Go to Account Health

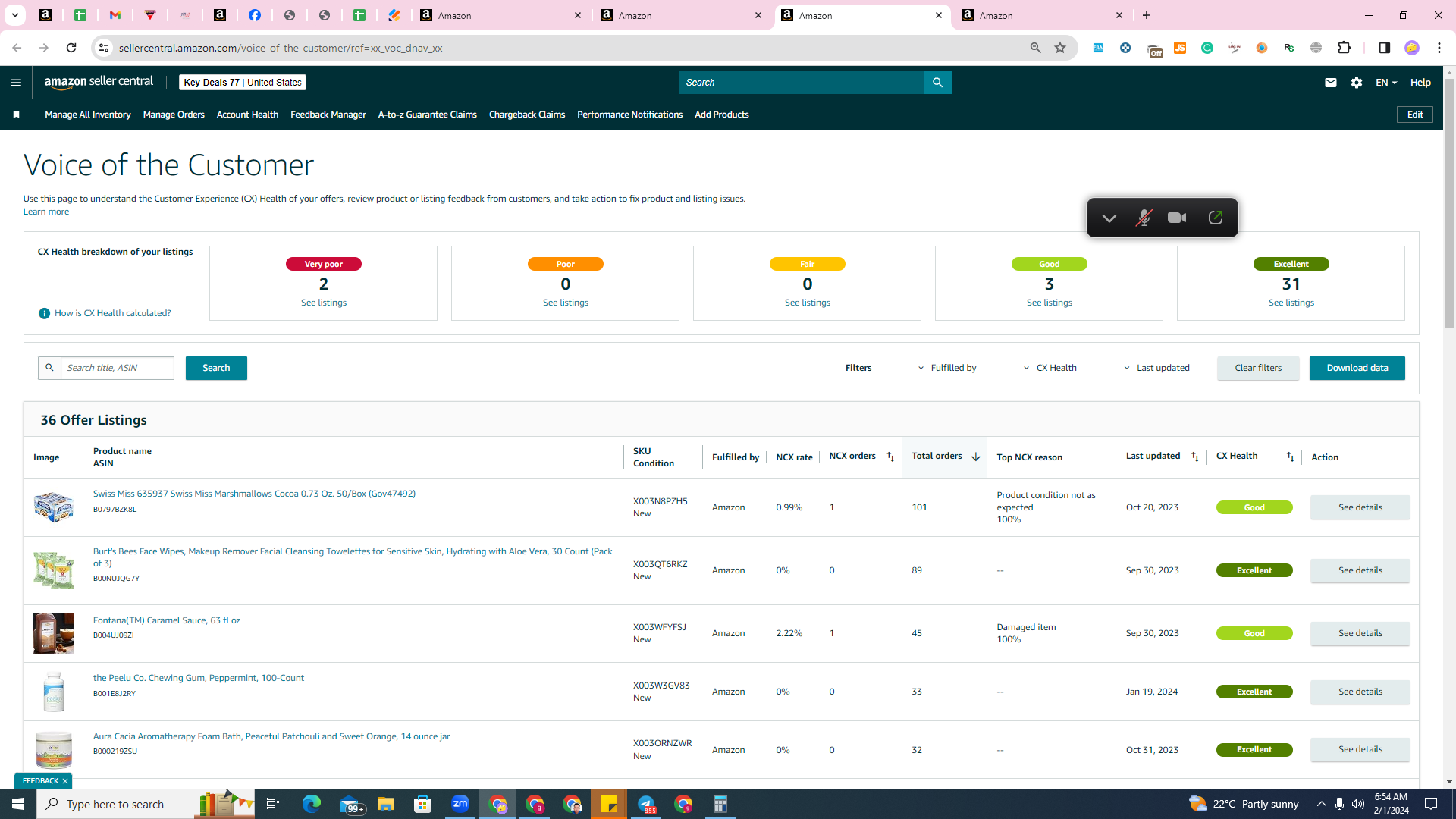pyautogui.click(x=247, y=115)
